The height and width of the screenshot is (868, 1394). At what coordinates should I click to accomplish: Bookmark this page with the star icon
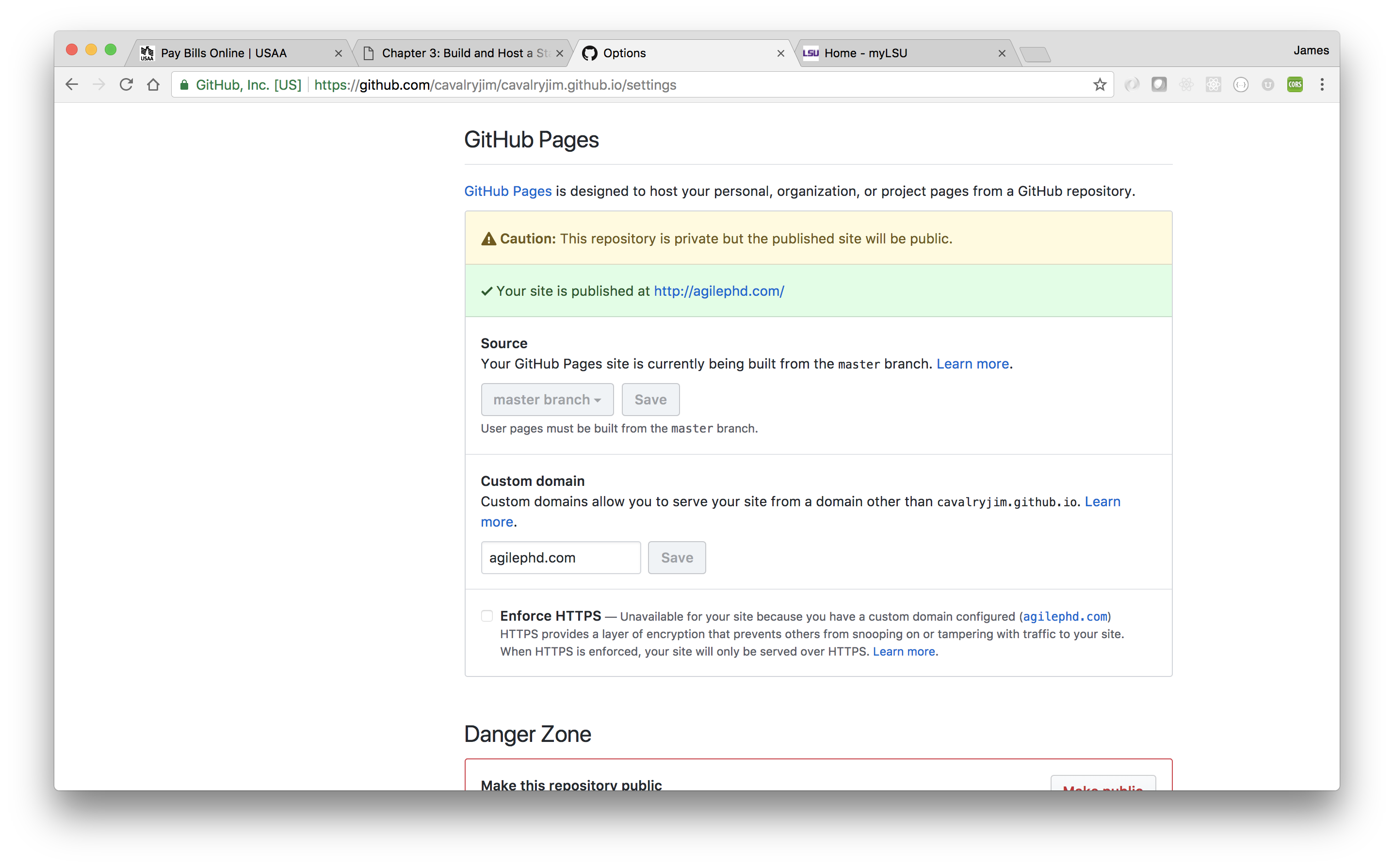(1100, 85)
